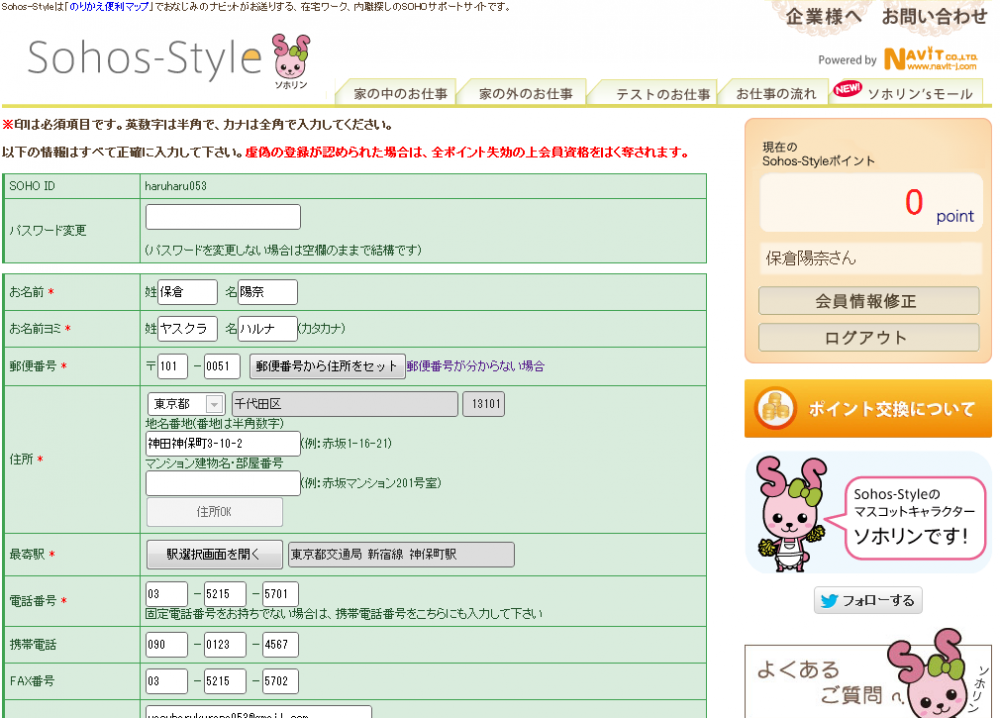Click the FAX番号 last field 5702
Viewport: 1000px width, 718px height.
point(281,681)
